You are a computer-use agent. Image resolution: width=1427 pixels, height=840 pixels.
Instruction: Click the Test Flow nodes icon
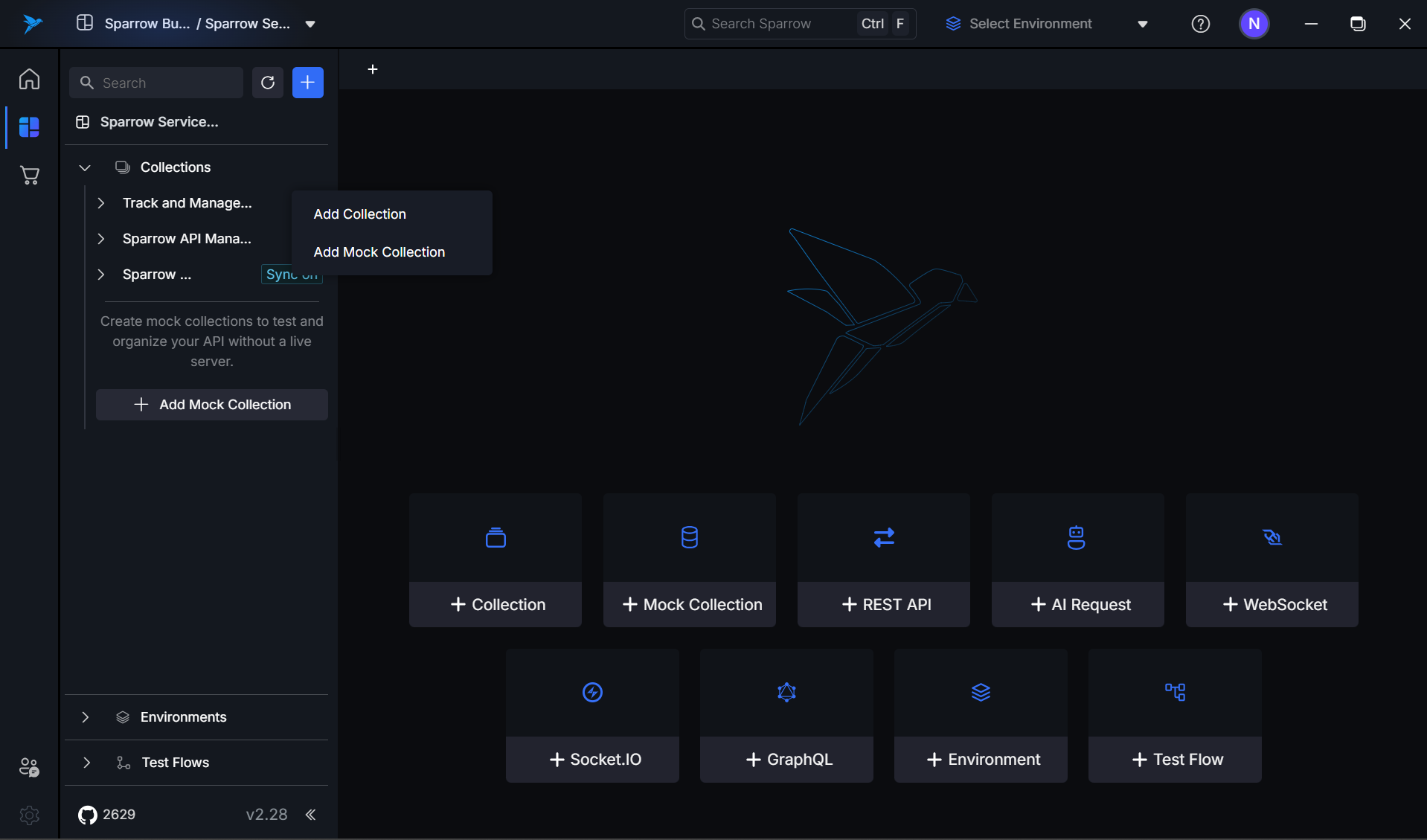click(x=1175, y=692)
